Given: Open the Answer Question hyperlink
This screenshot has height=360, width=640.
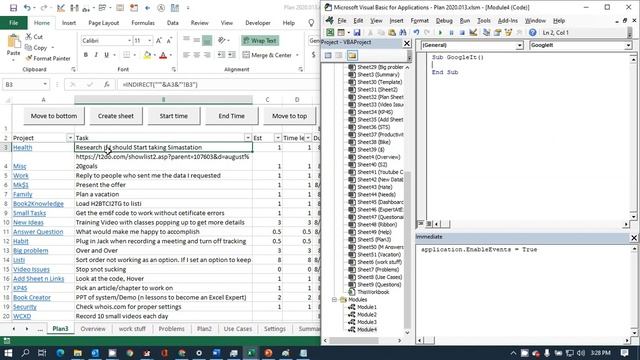Looking at the screenshot, I should tap(38, 232).
